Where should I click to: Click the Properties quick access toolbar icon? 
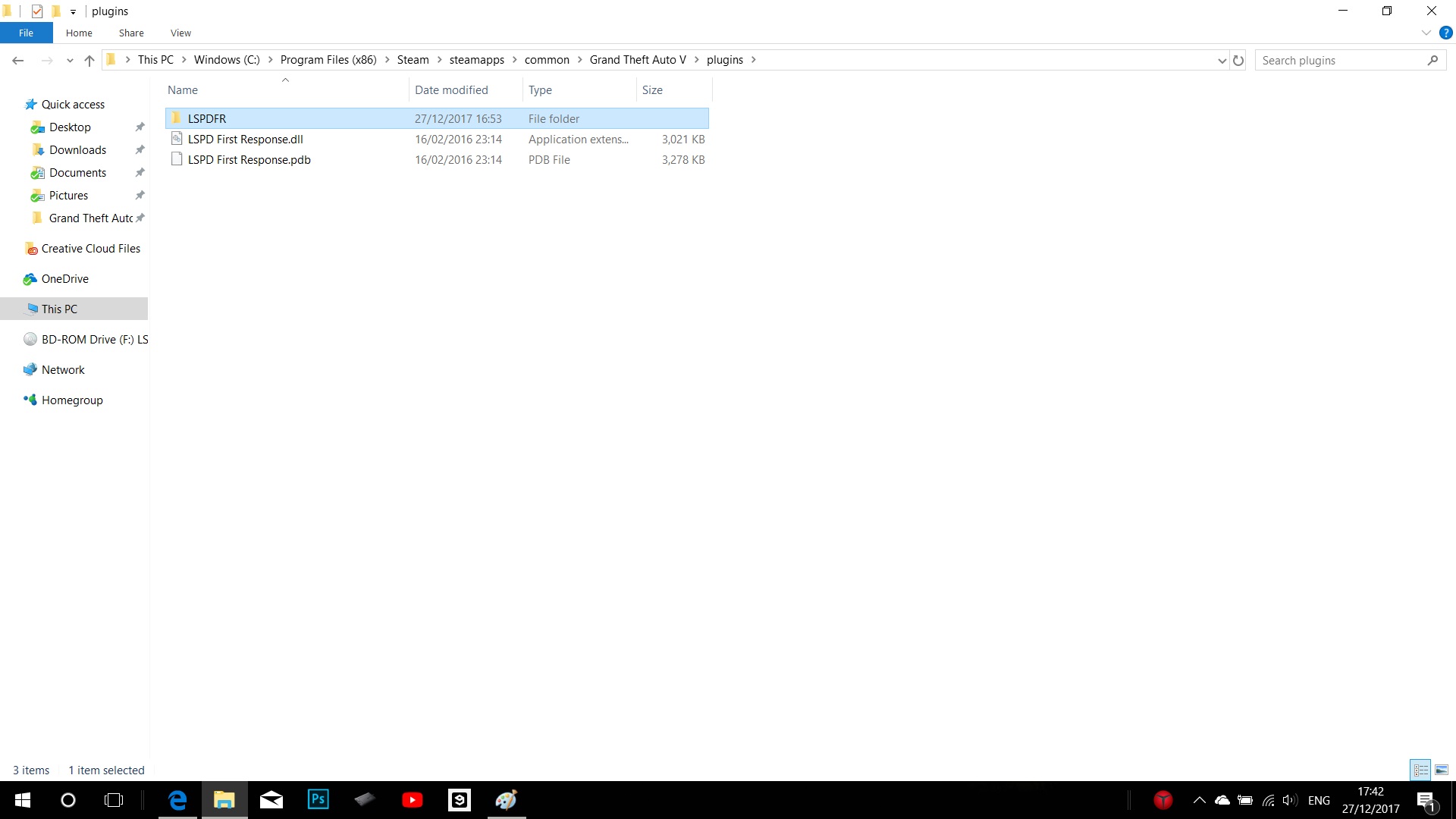37,11
